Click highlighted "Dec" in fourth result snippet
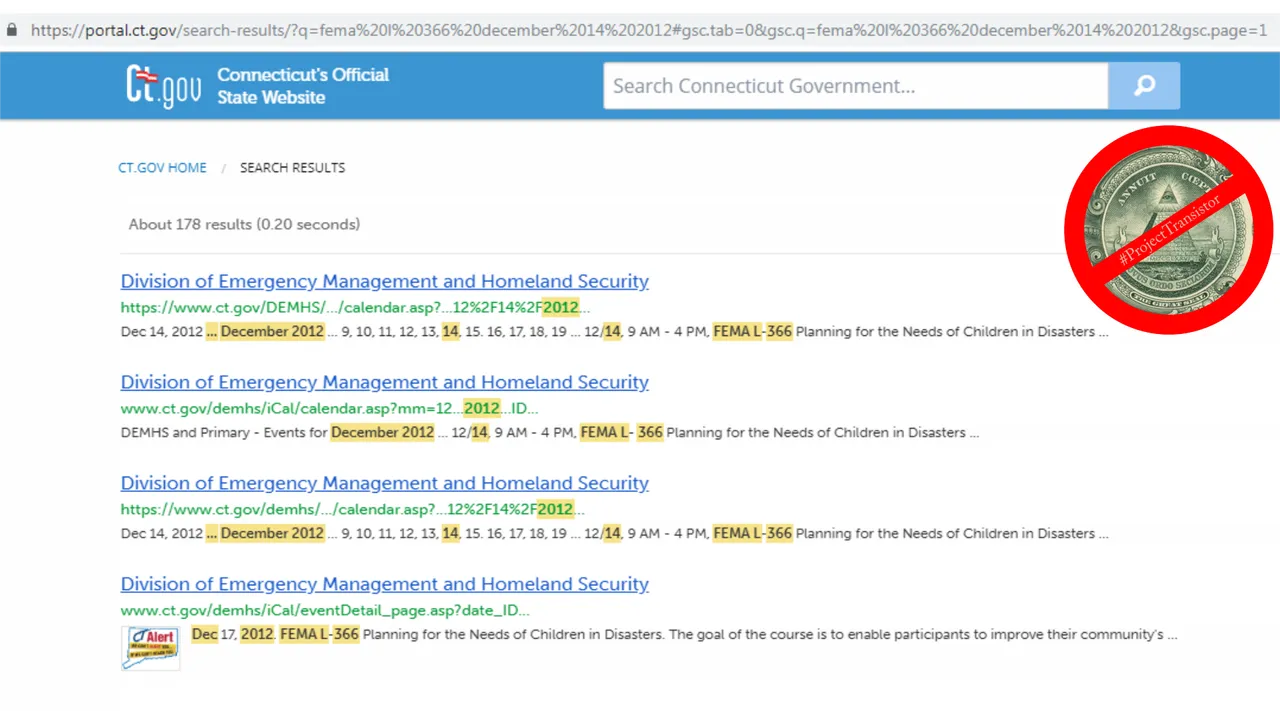Viewport: 1280px width, 720px height. tap(205, 635)
